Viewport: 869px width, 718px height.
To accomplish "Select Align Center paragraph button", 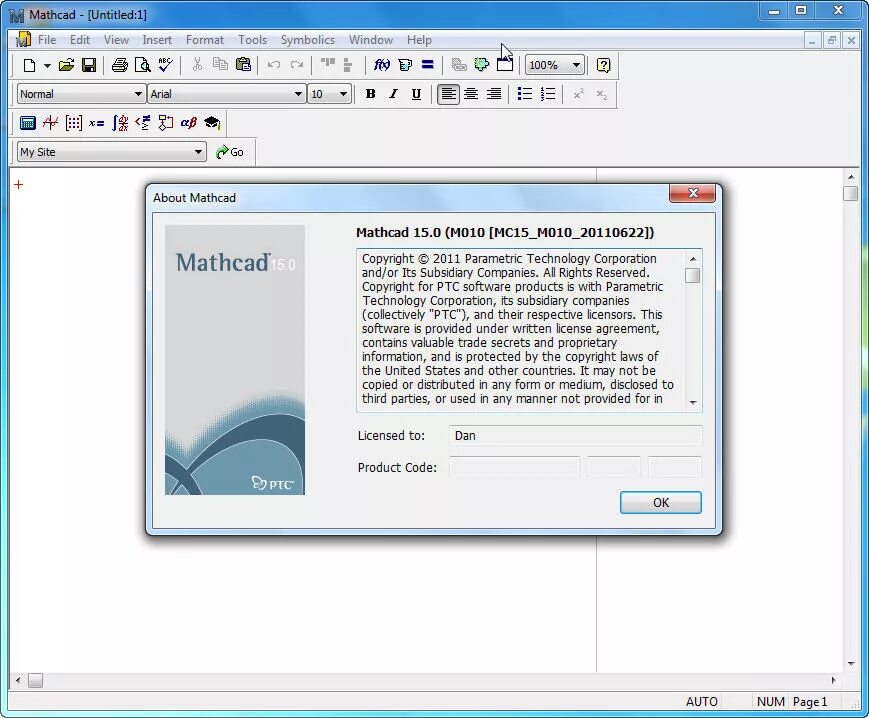I will (x=471, y=94).
